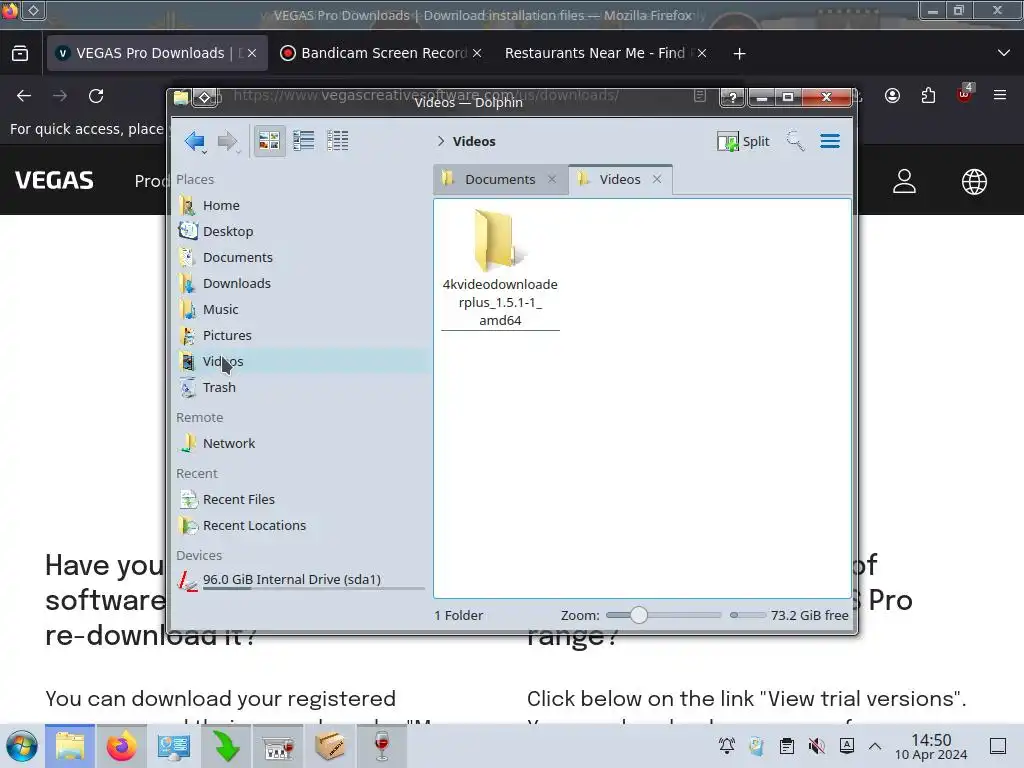Image resolution: width=1024 pixels, height=768 pixels.
Task: Switch to the Documents tab in Dolphin
Action: tap(500, 179)
